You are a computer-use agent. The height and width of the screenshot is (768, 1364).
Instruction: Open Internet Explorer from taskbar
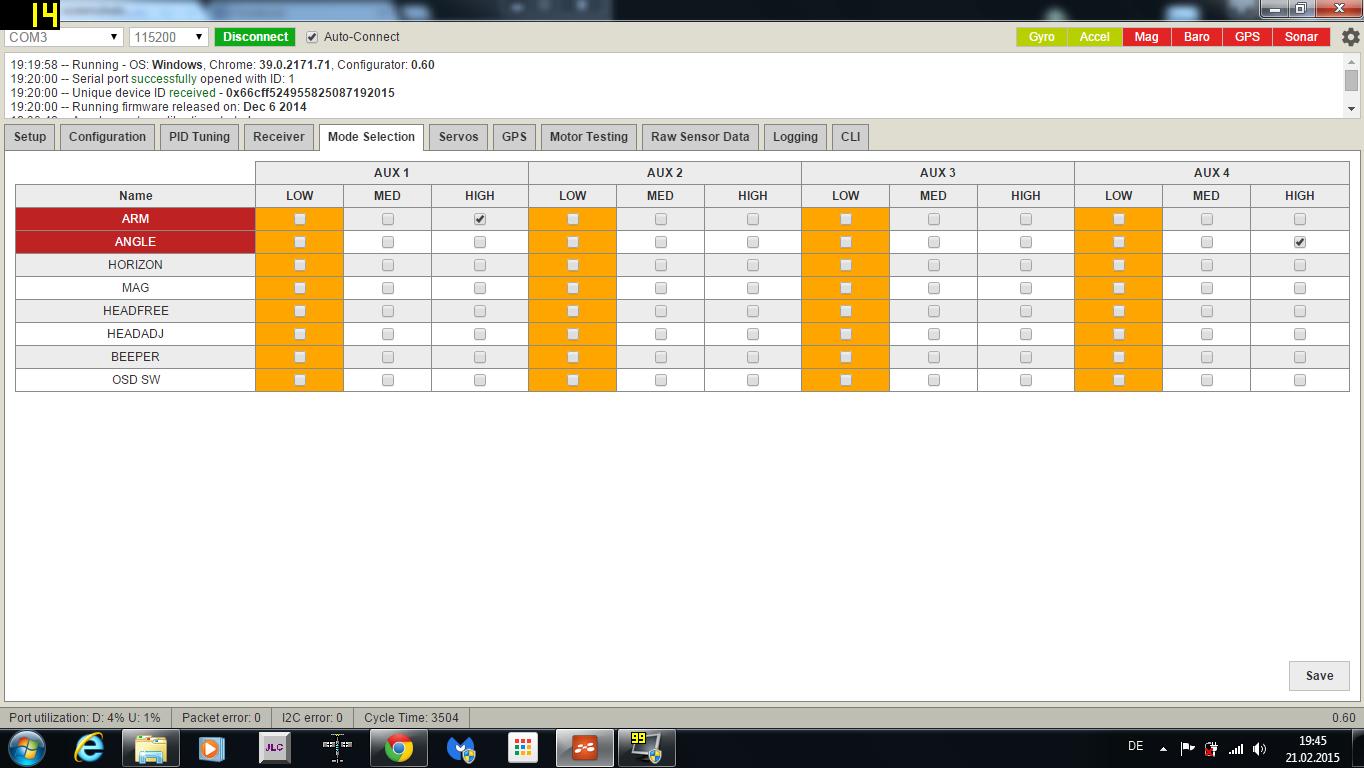(x=89, y=748)
